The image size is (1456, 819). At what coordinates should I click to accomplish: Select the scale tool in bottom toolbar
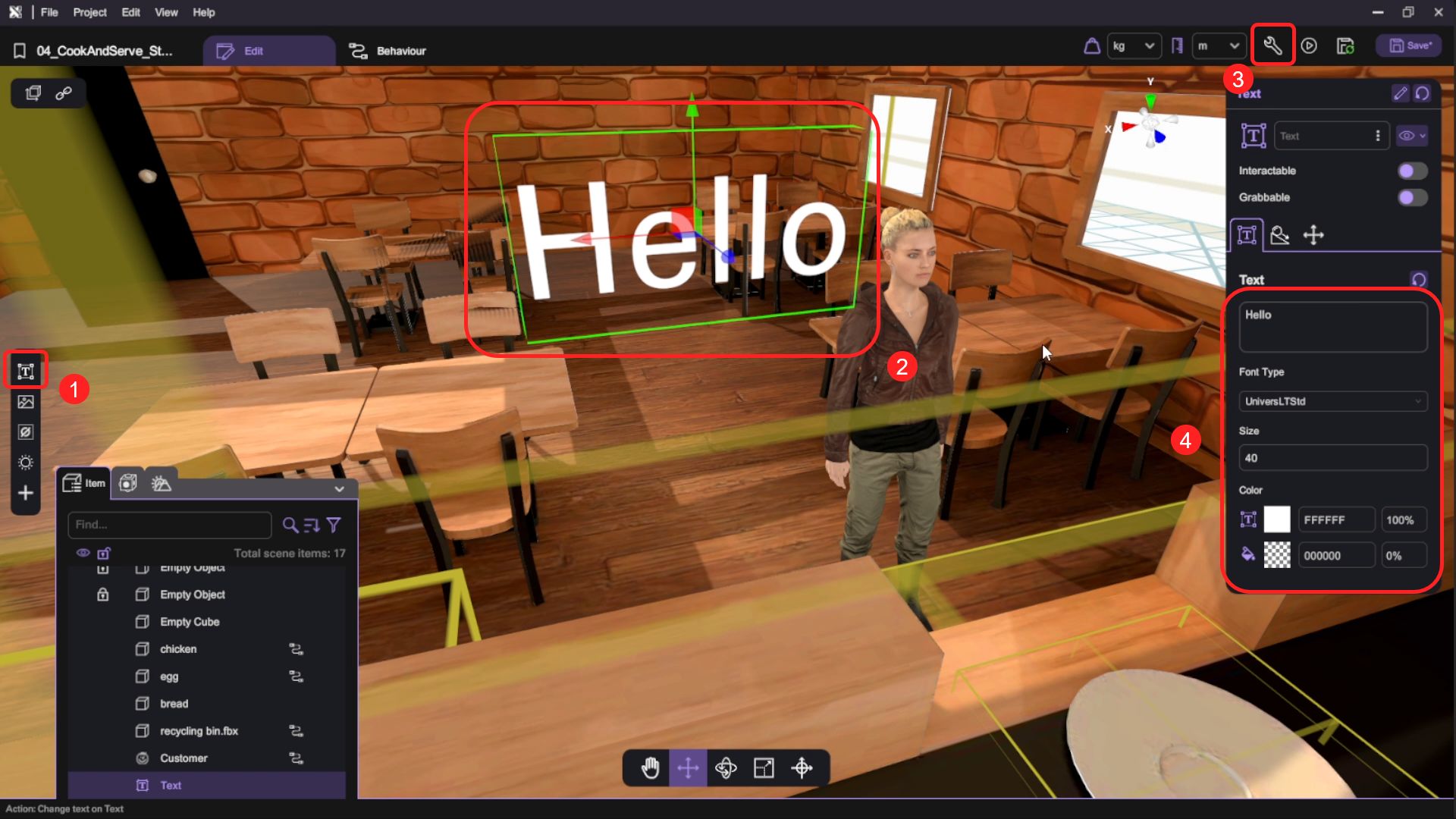[x=764, y=768]
